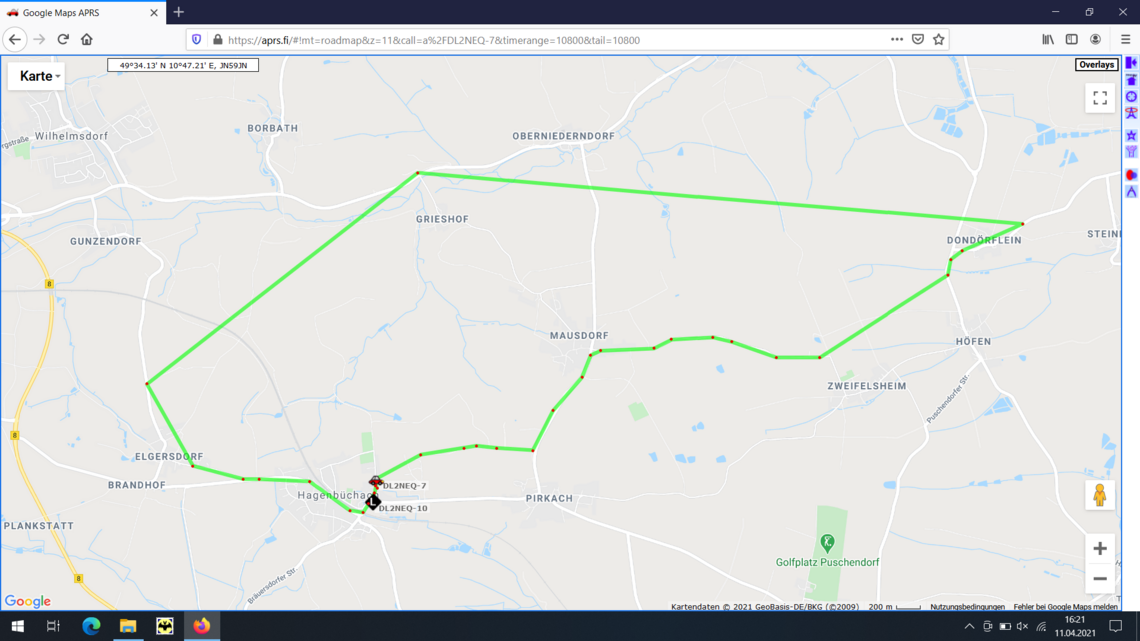This screenshot has height=641, width=1140.
Task: Click the sidebar expand arrow icon
Action: [1131, 63]
